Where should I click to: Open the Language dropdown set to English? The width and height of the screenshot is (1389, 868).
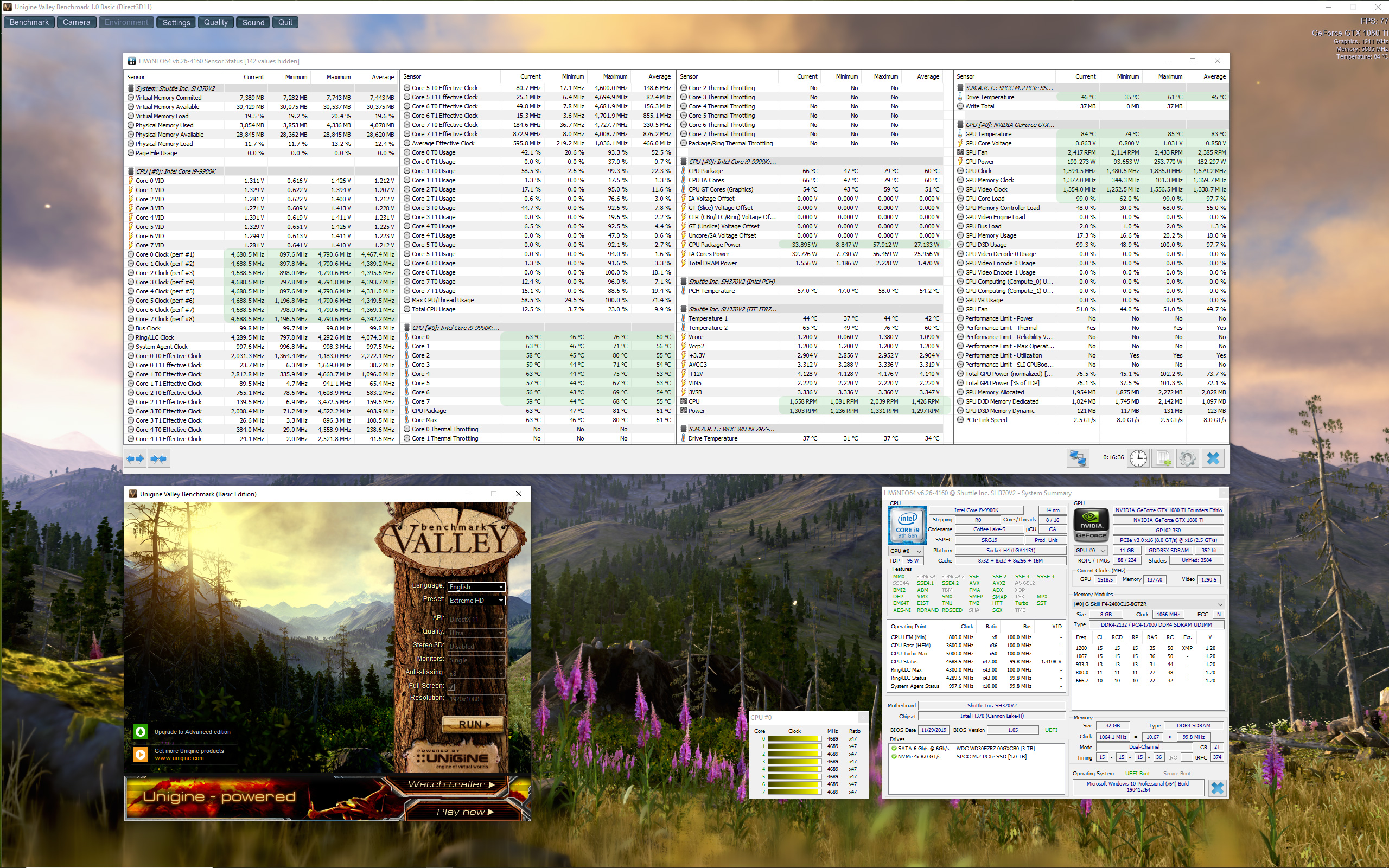tap(476, 586)
